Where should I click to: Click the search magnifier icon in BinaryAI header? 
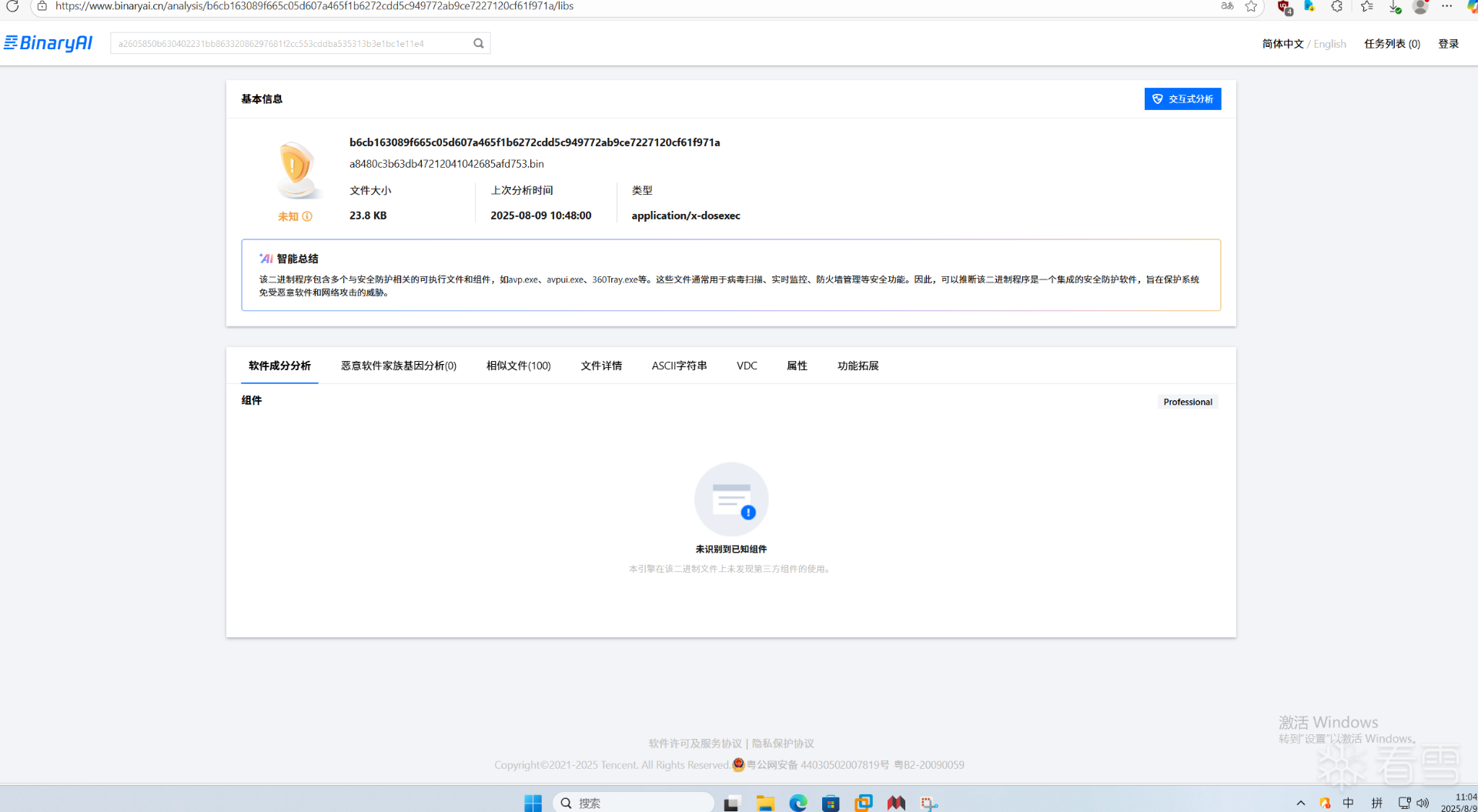[x=479, y=44]
